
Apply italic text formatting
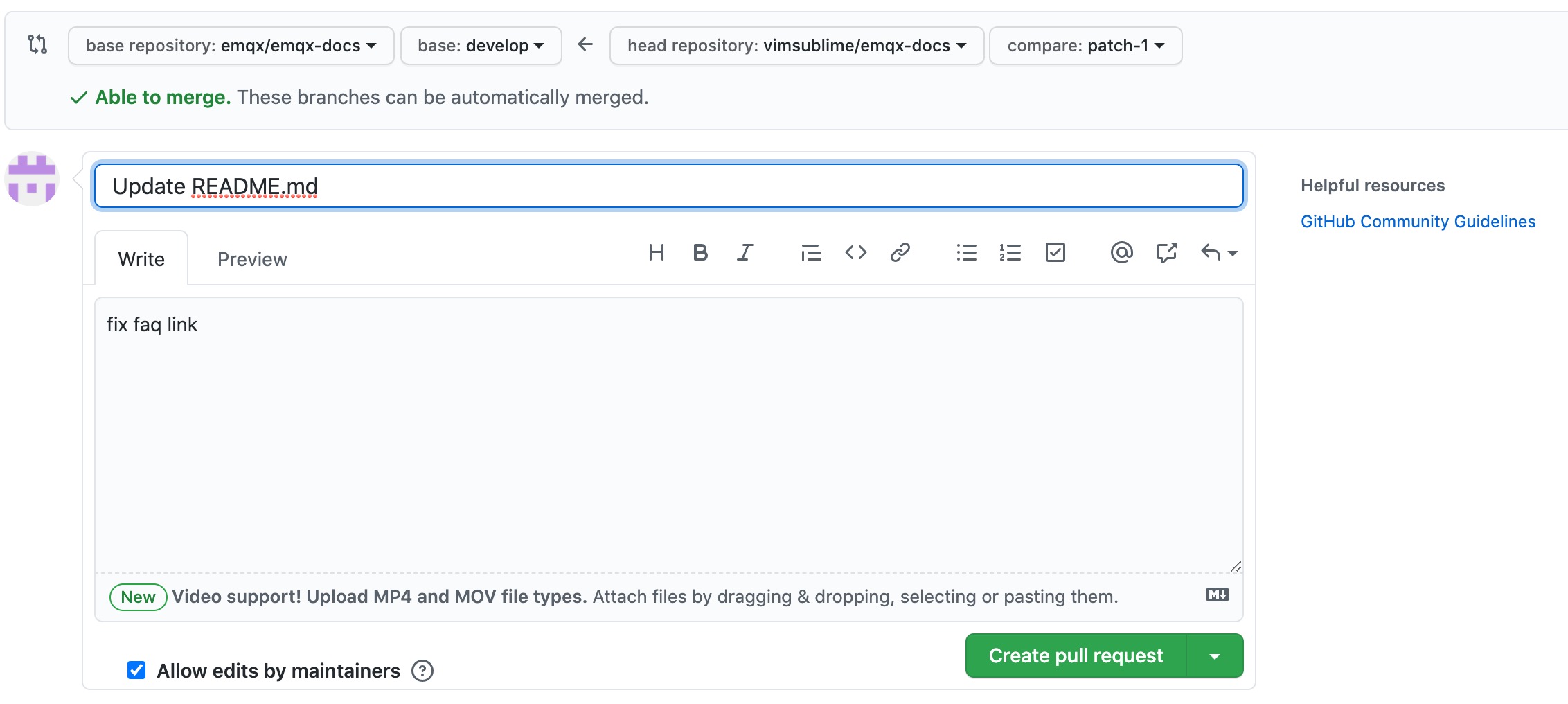[745, 253]
